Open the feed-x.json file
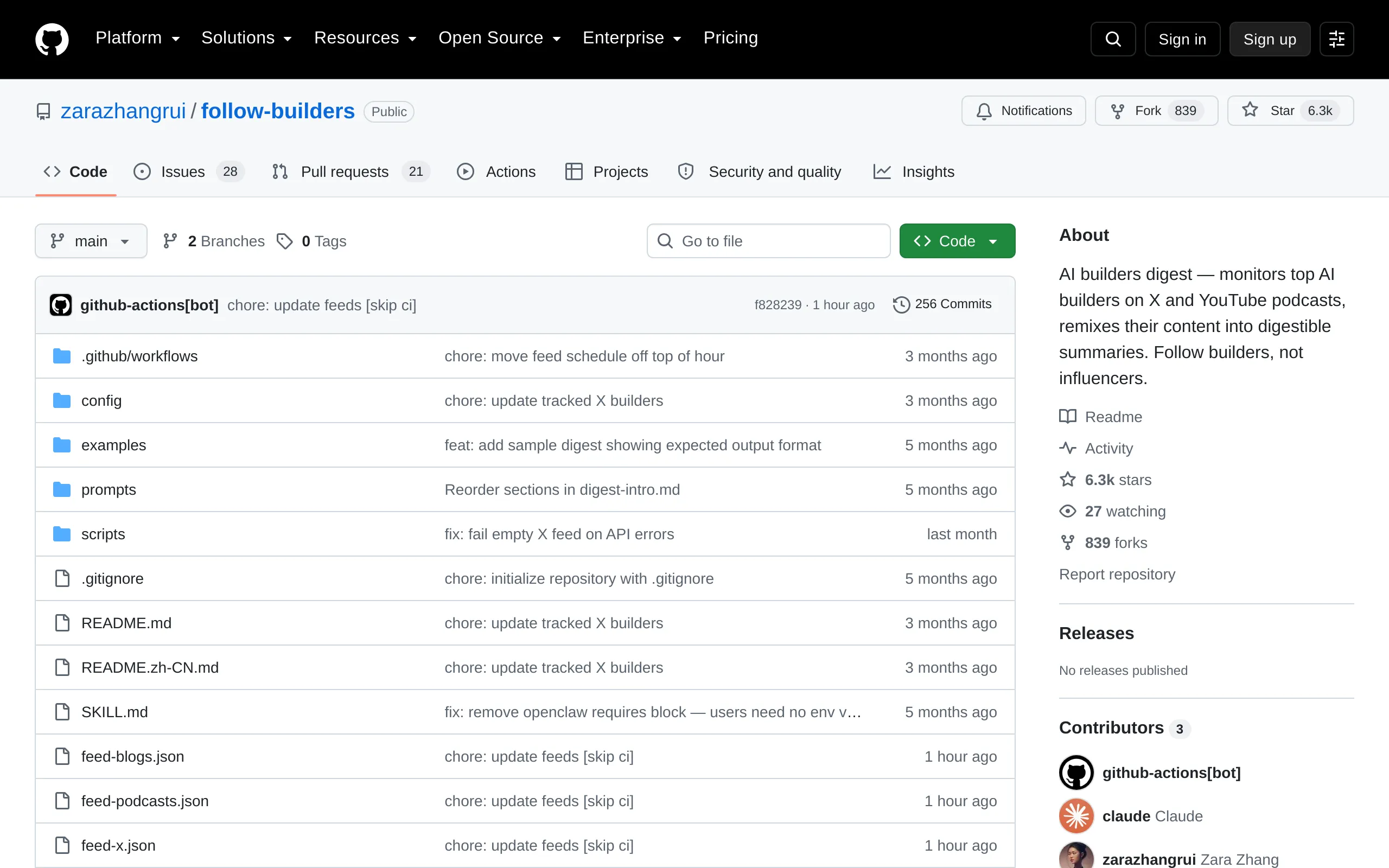The height and width of the screenshot is (868, 1389). pos(118,845)
